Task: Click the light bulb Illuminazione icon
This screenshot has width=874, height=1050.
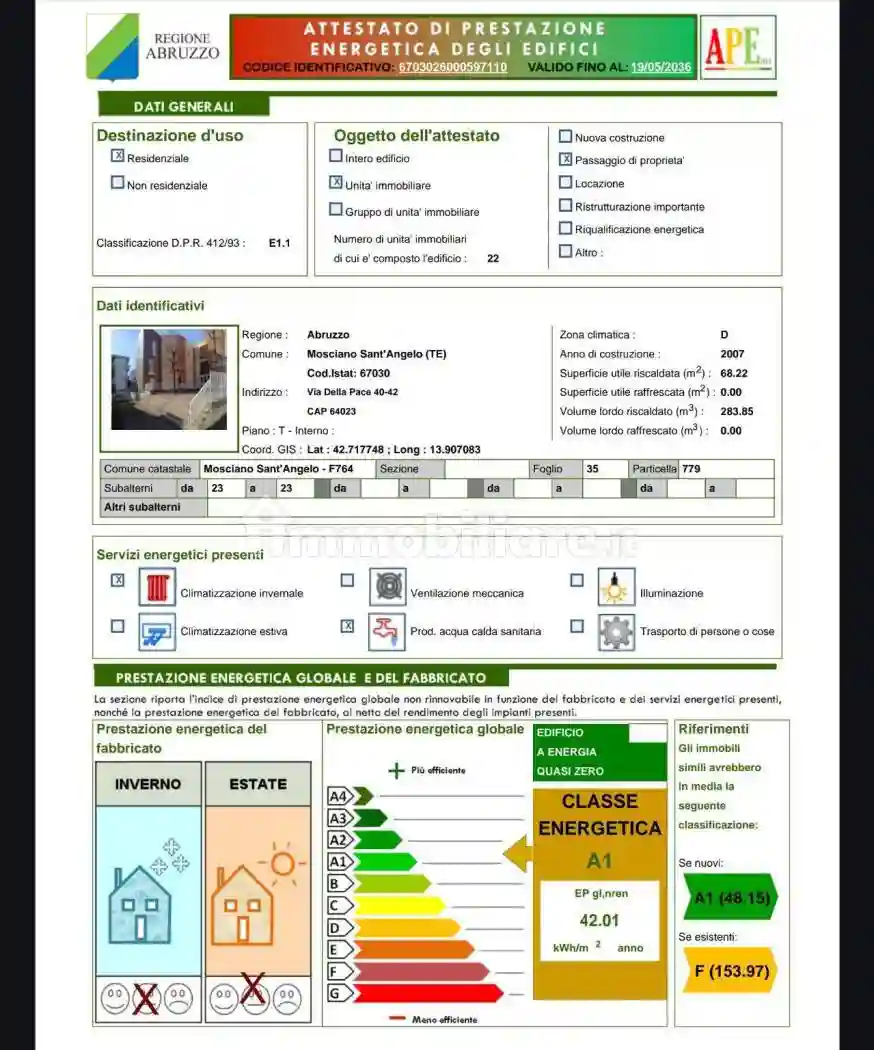Action: [616, 587]
